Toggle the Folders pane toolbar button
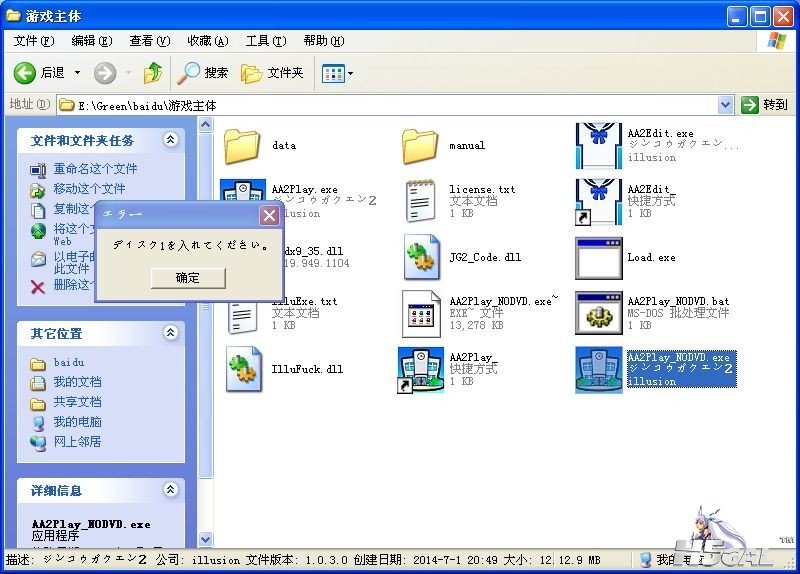This screenshot has width=800, height=574. (x=272, y=73)
